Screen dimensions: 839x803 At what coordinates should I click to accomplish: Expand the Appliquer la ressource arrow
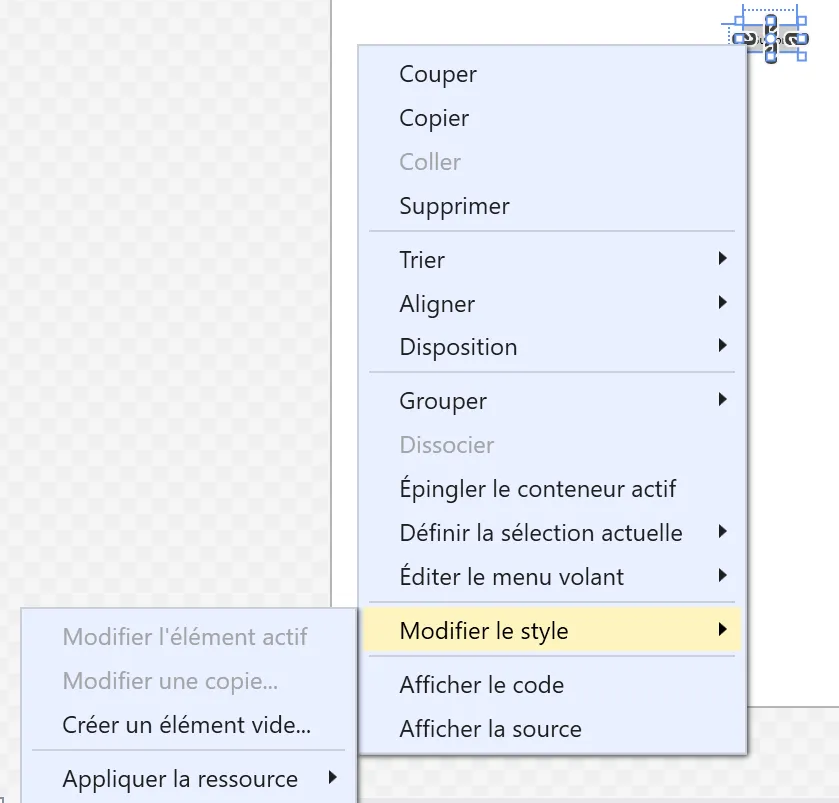(x=332, y=777)
